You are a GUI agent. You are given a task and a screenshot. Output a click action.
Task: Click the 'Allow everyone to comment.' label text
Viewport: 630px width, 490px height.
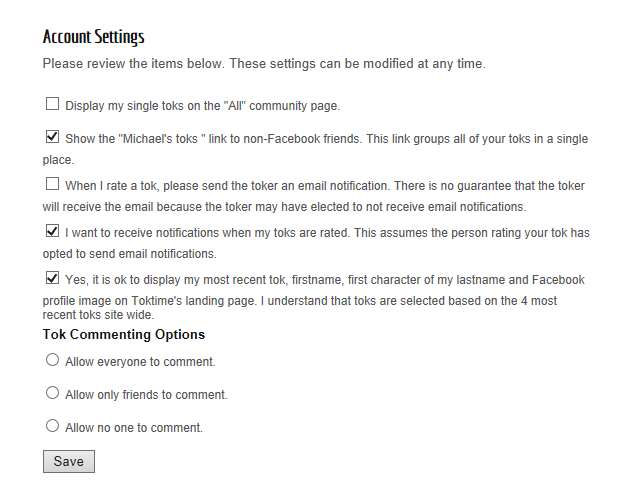pyautogui.click(x=140, y=361)
